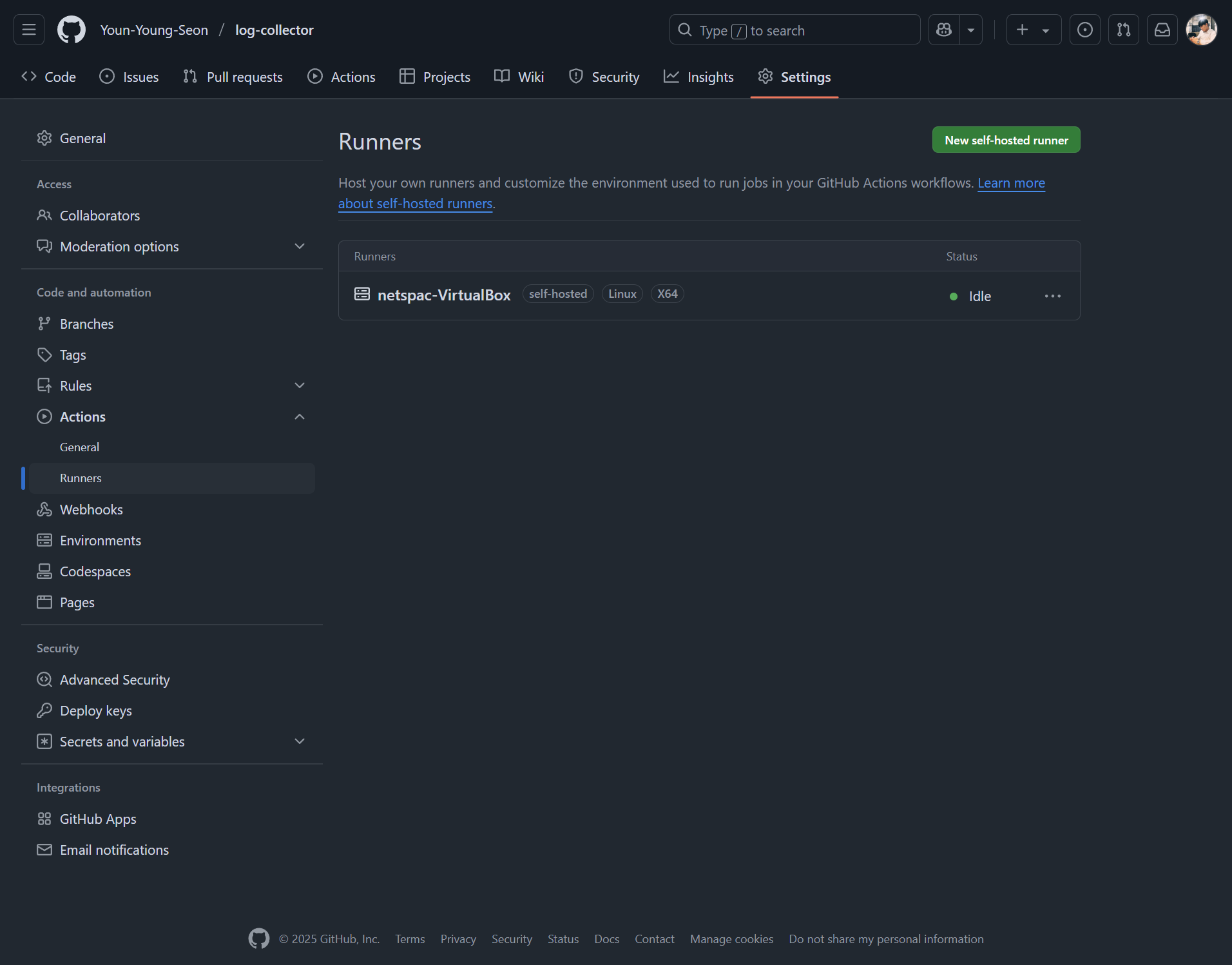Open the Security tab

click(604, 77)
